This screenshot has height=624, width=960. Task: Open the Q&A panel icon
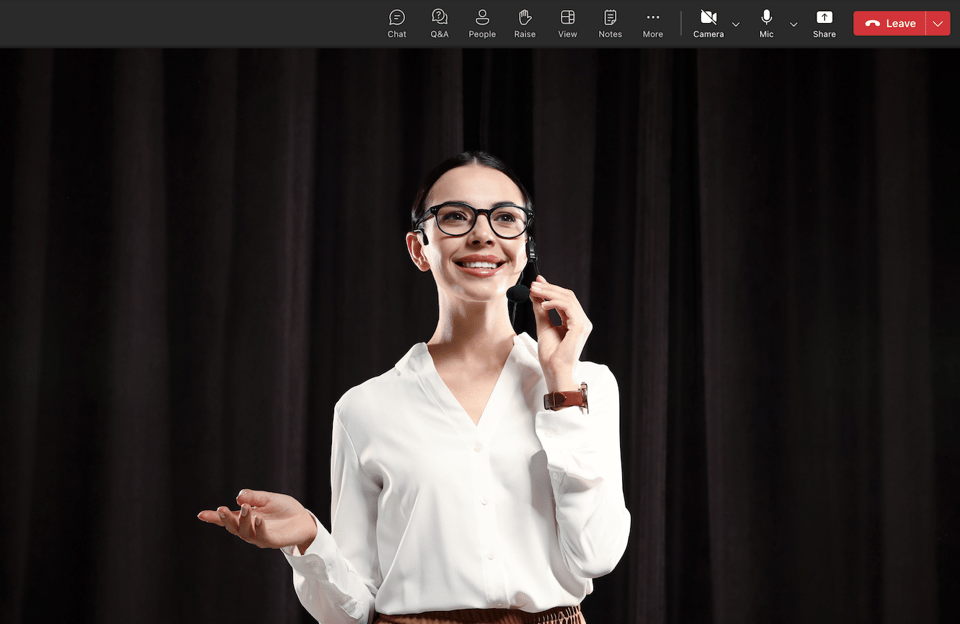tap(439, 17)
